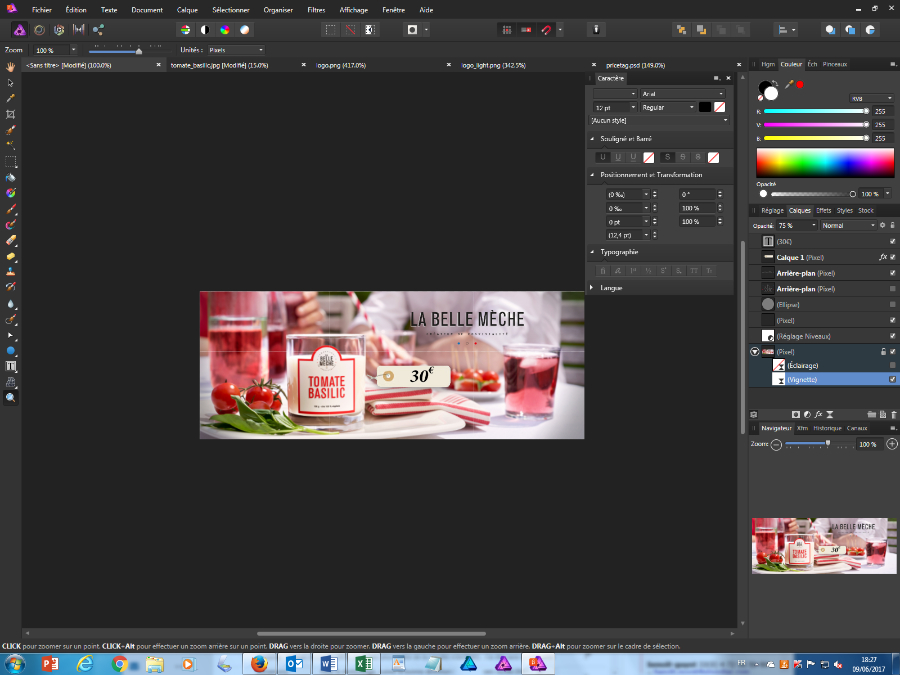900x675 pixels.
Task: Adjust the Opacité slider in Couleur panel
Action: [x=813, y=194]
